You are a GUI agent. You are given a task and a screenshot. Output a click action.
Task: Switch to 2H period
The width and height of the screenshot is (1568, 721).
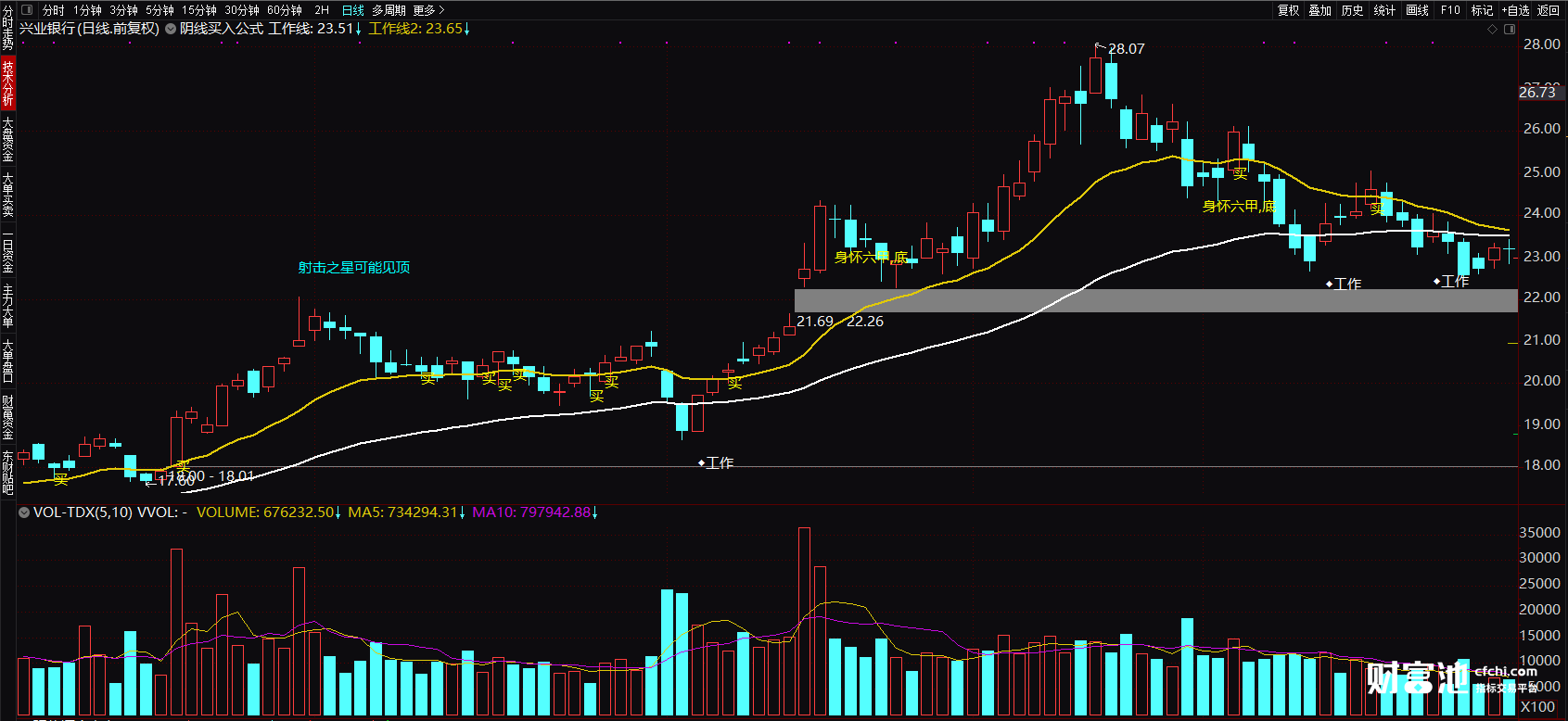click(322, 10)
